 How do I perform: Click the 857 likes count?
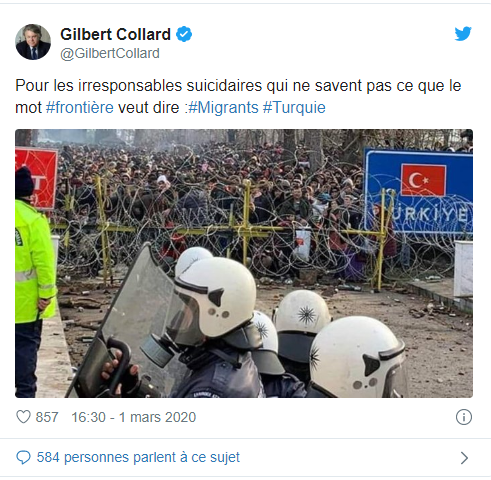pyautogui.click(x=47, y=417)
